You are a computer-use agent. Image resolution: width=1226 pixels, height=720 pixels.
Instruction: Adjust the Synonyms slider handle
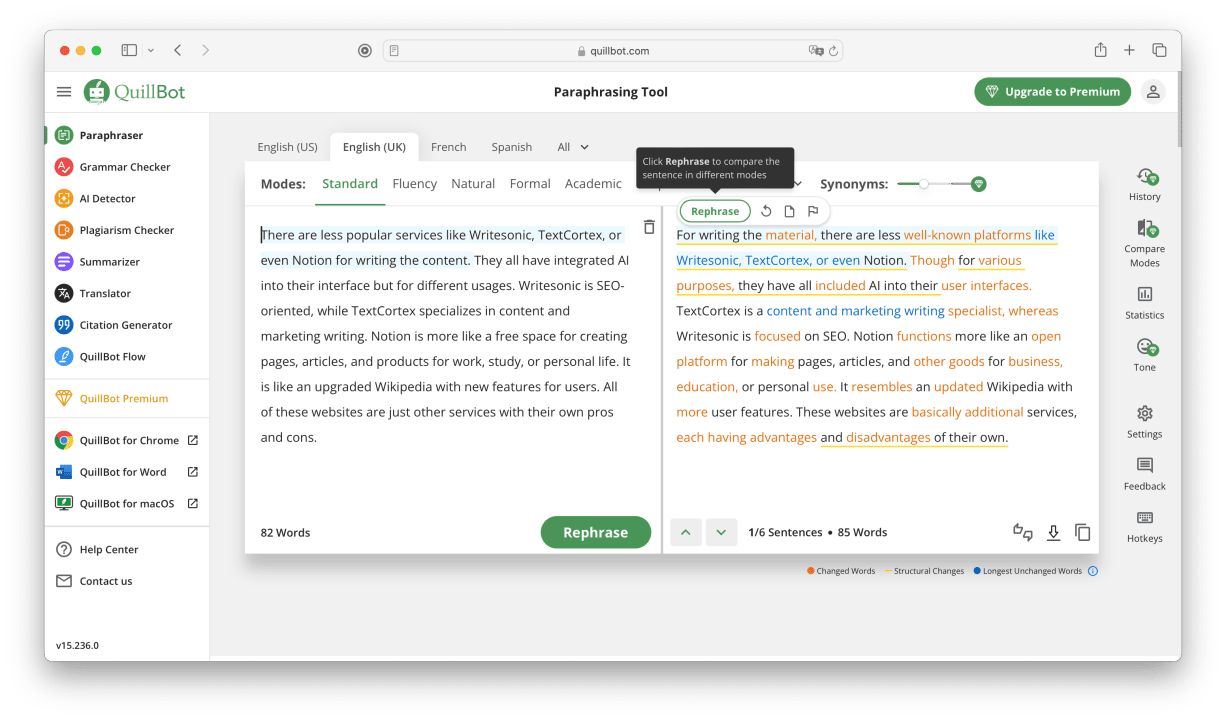(x=924, y=184)
